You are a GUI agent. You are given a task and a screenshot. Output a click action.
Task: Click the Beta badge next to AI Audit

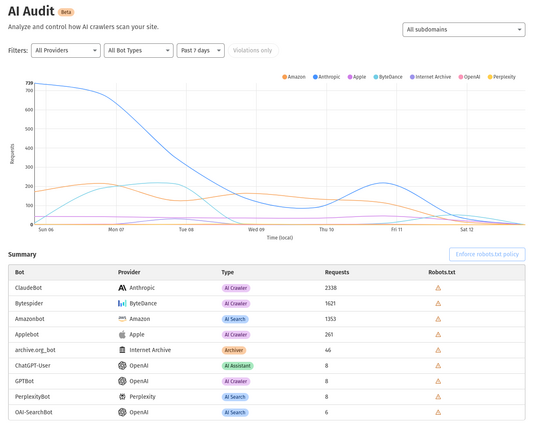[x=66, y=12]
